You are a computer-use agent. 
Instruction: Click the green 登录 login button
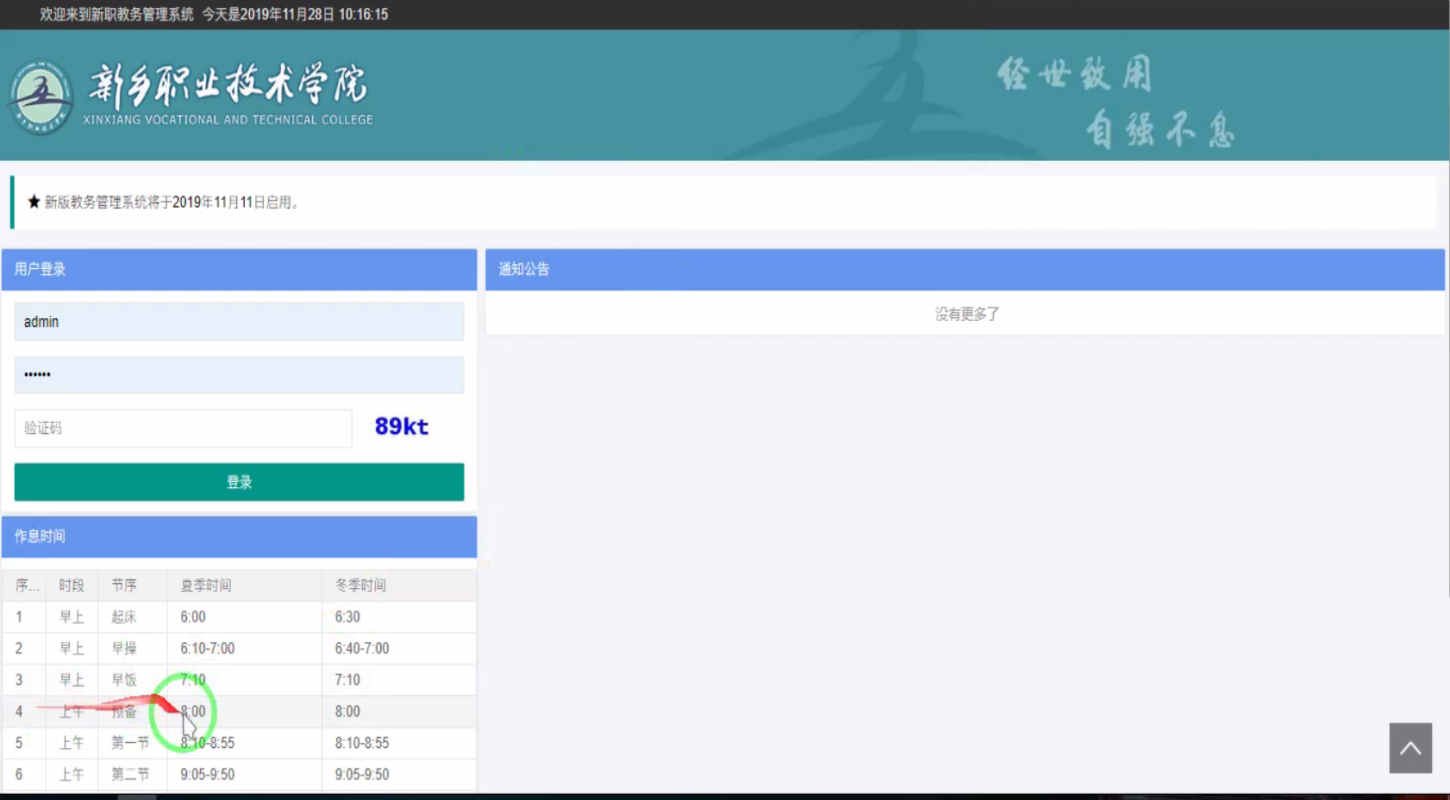(239, 482)
